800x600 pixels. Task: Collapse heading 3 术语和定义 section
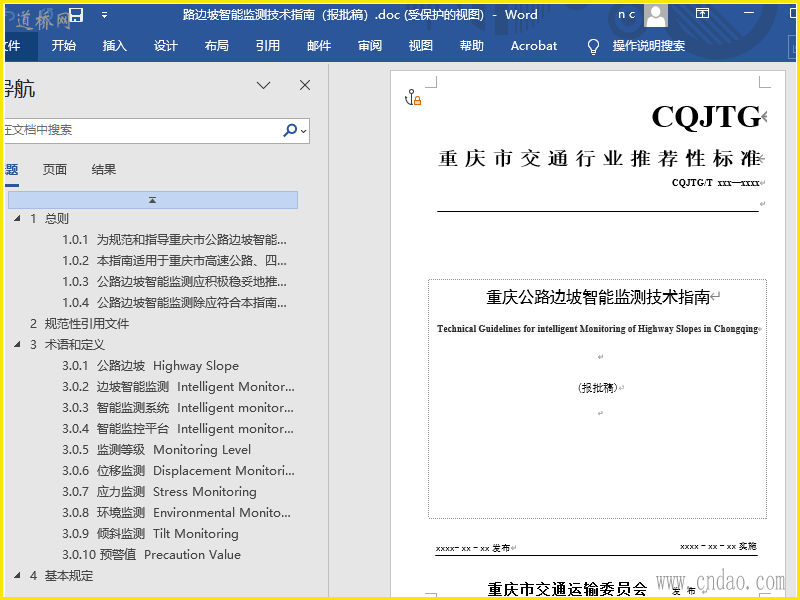coord(16,345)
